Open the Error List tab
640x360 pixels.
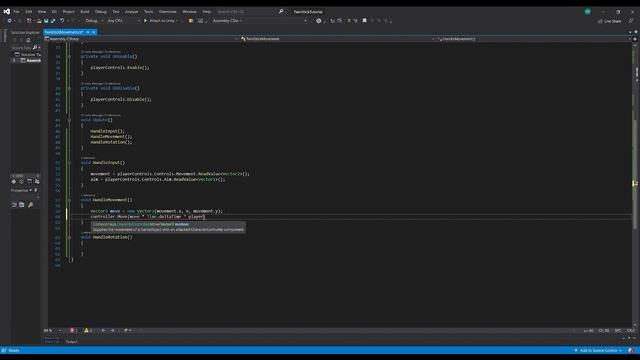click(x=52, y=342)
